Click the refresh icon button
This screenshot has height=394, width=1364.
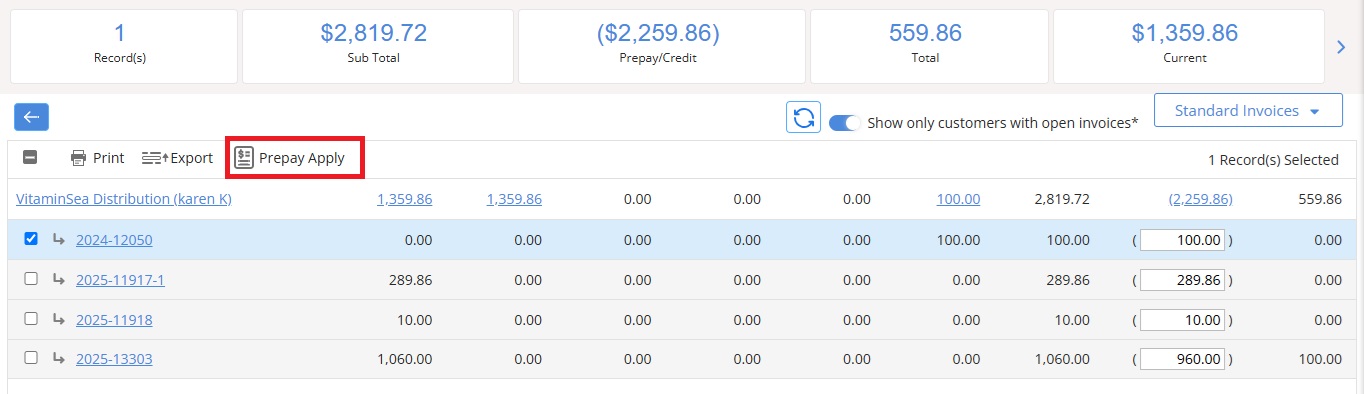pyautogui.click(x=803, y=118)
